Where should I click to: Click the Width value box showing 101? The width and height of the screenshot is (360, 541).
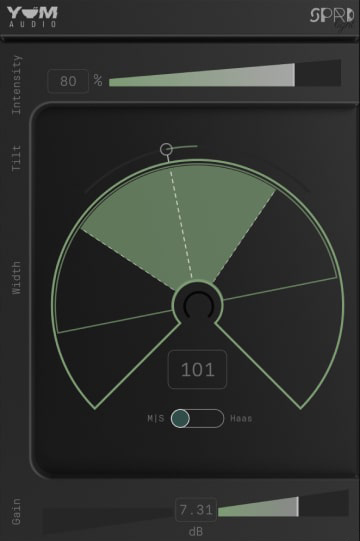pos(197,370)
